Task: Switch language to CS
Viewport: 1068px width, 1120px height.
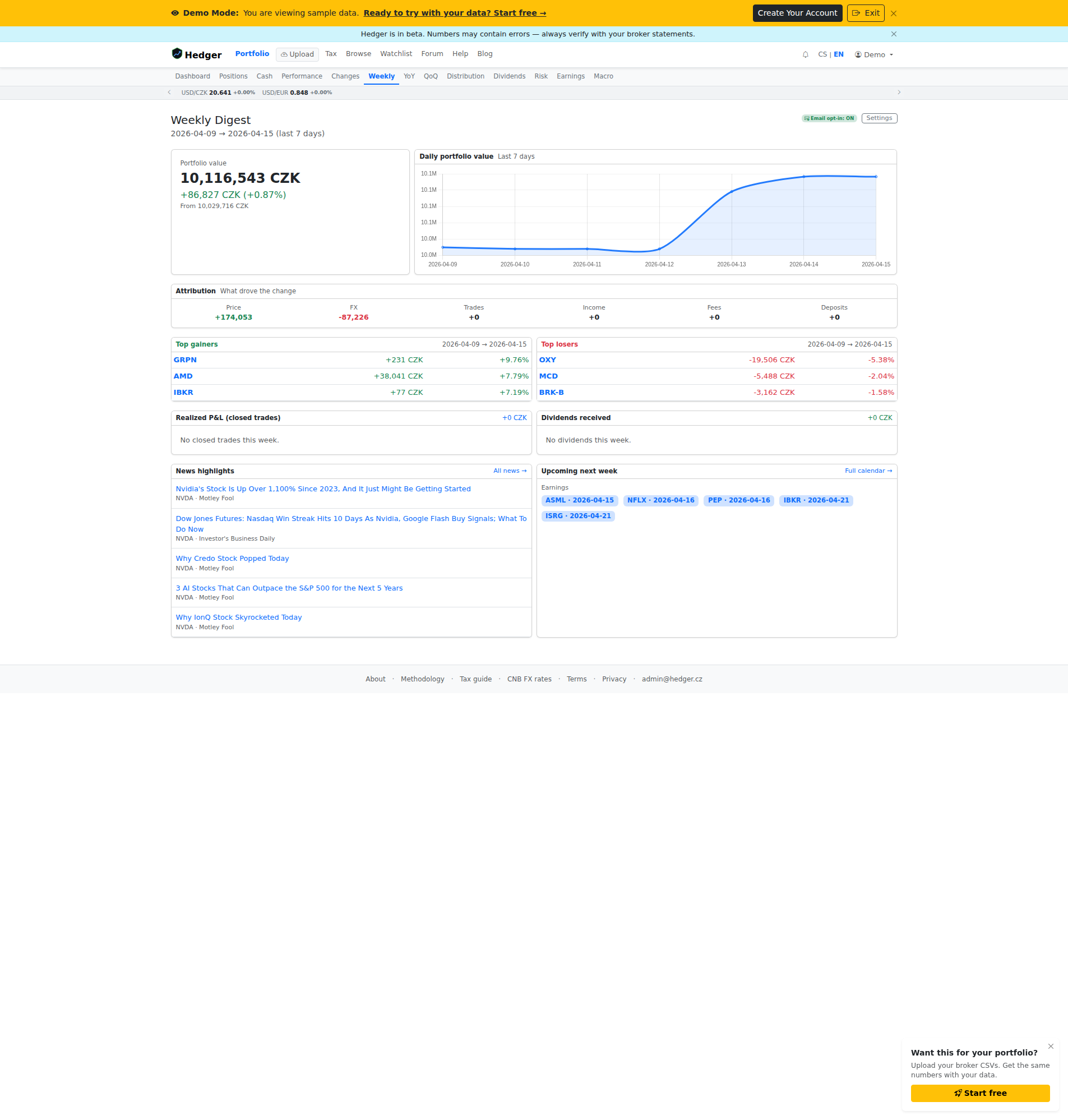Action: (822, 54)
